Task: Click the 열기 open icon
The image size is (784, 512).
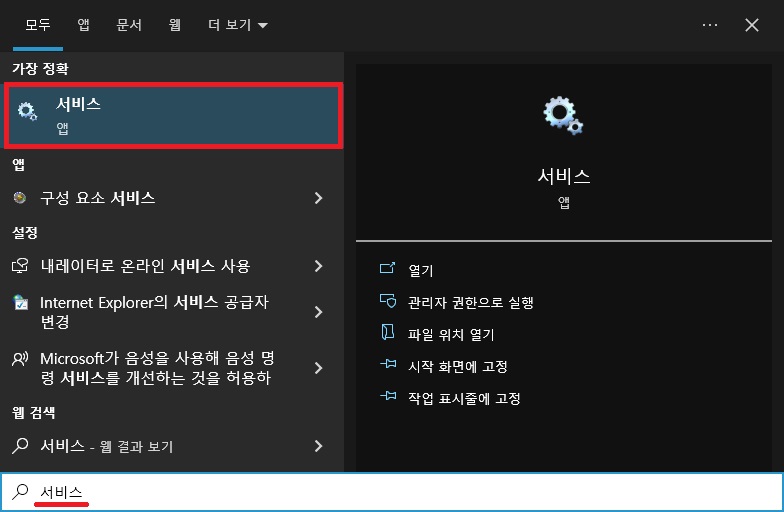Action: pyautogui.click(x=388, y=268)
